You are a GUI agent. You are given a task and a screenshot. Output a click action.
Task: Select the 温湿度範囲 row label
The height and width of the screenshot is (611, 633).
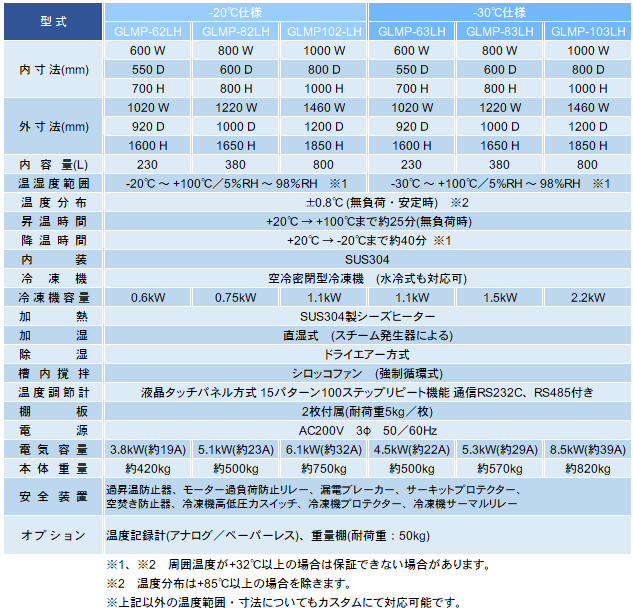(53, 183)
